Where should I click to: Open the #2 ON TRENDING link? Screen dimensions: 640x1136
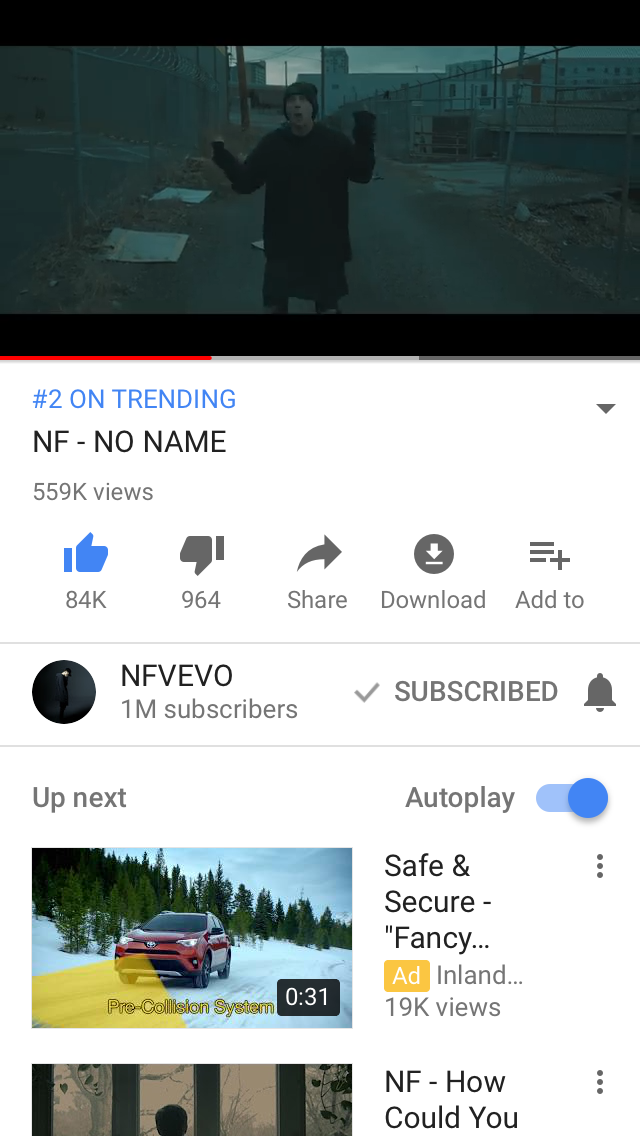(x=134, y=399)
